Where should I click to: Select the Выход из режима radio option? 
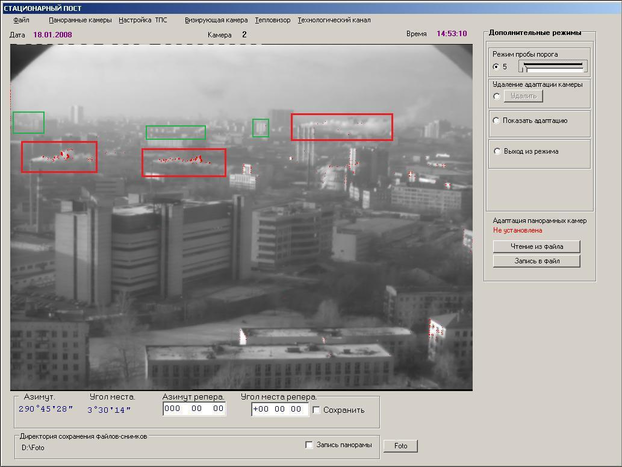pyautogui.click(x=496, y=151)
